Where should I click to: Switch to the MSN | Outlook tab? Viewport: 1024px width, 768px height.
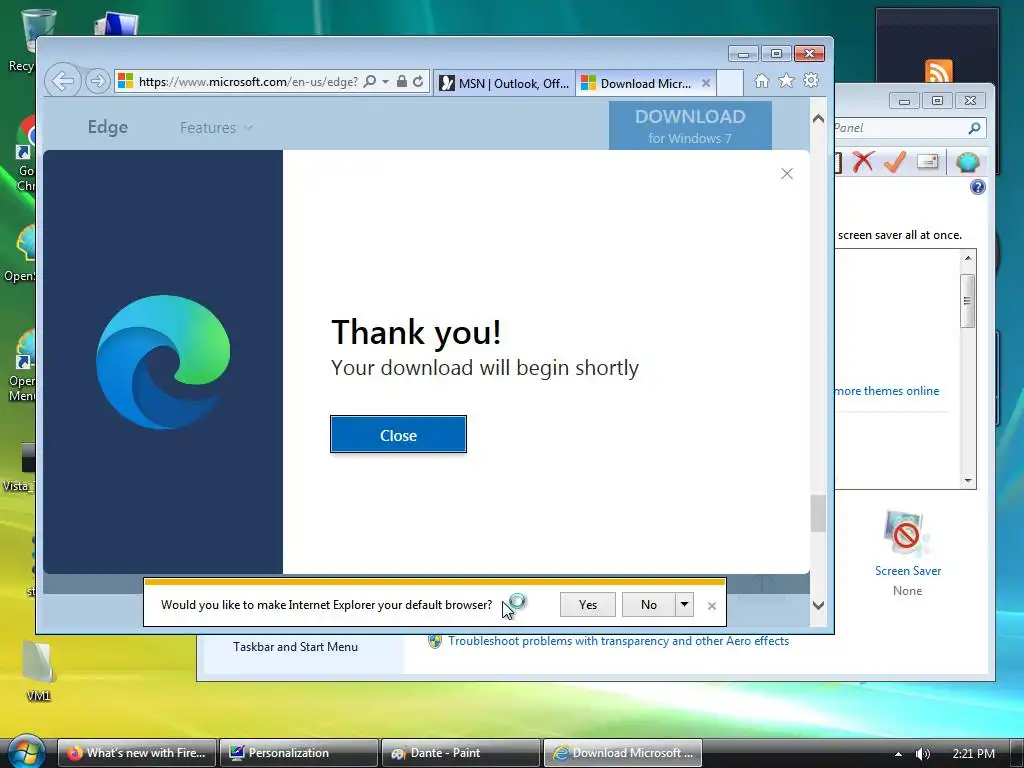click(504, 83)
